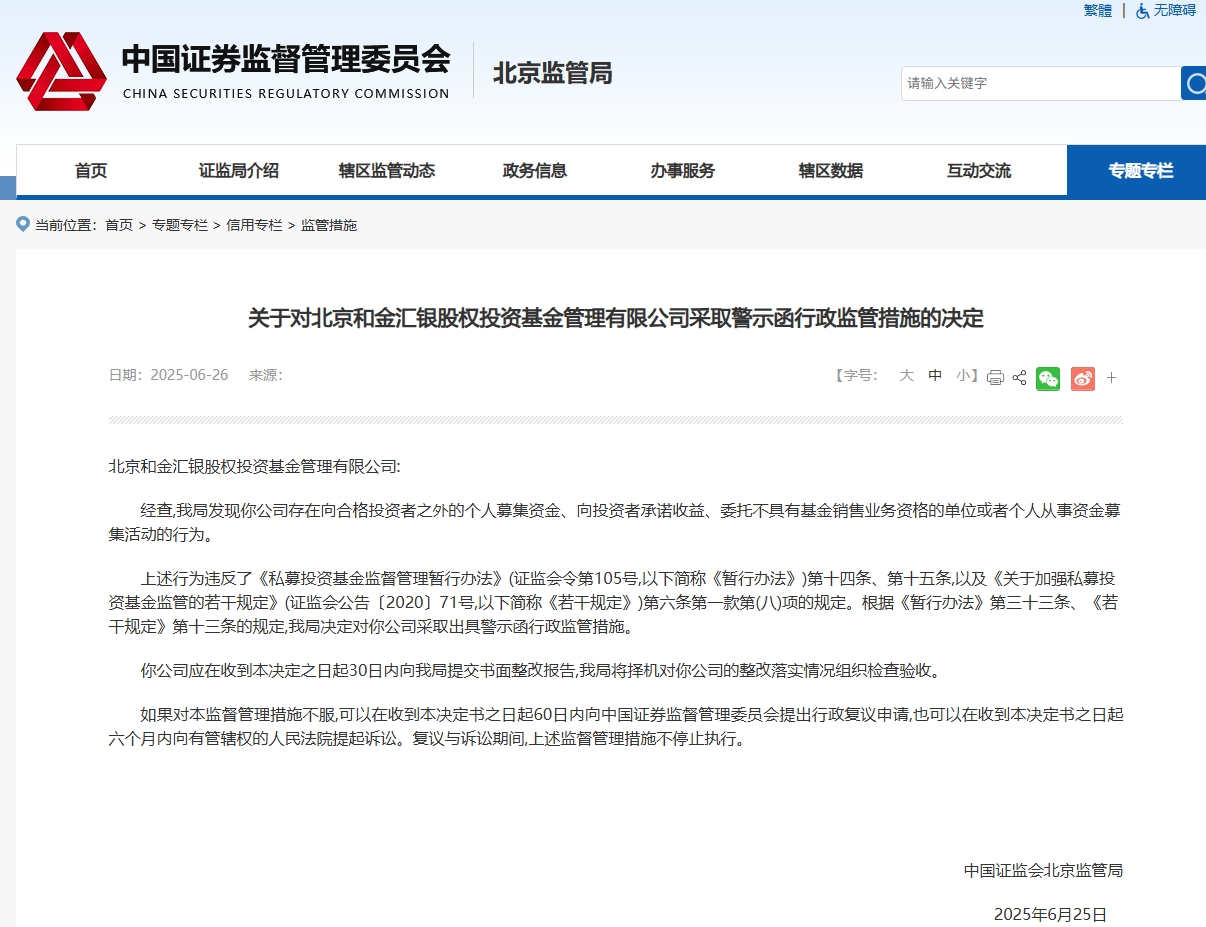Set font size to 中
The height and width of the screenshot is (927, 1206).
935,375
